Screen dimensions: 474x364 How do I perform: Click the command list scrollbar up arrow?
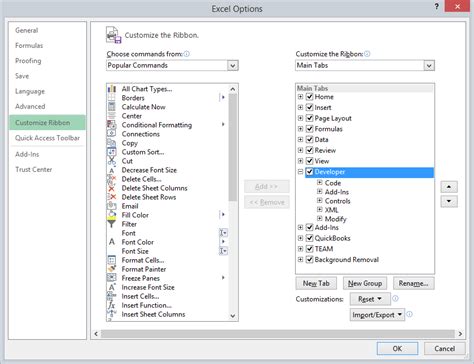pos(233,89)
